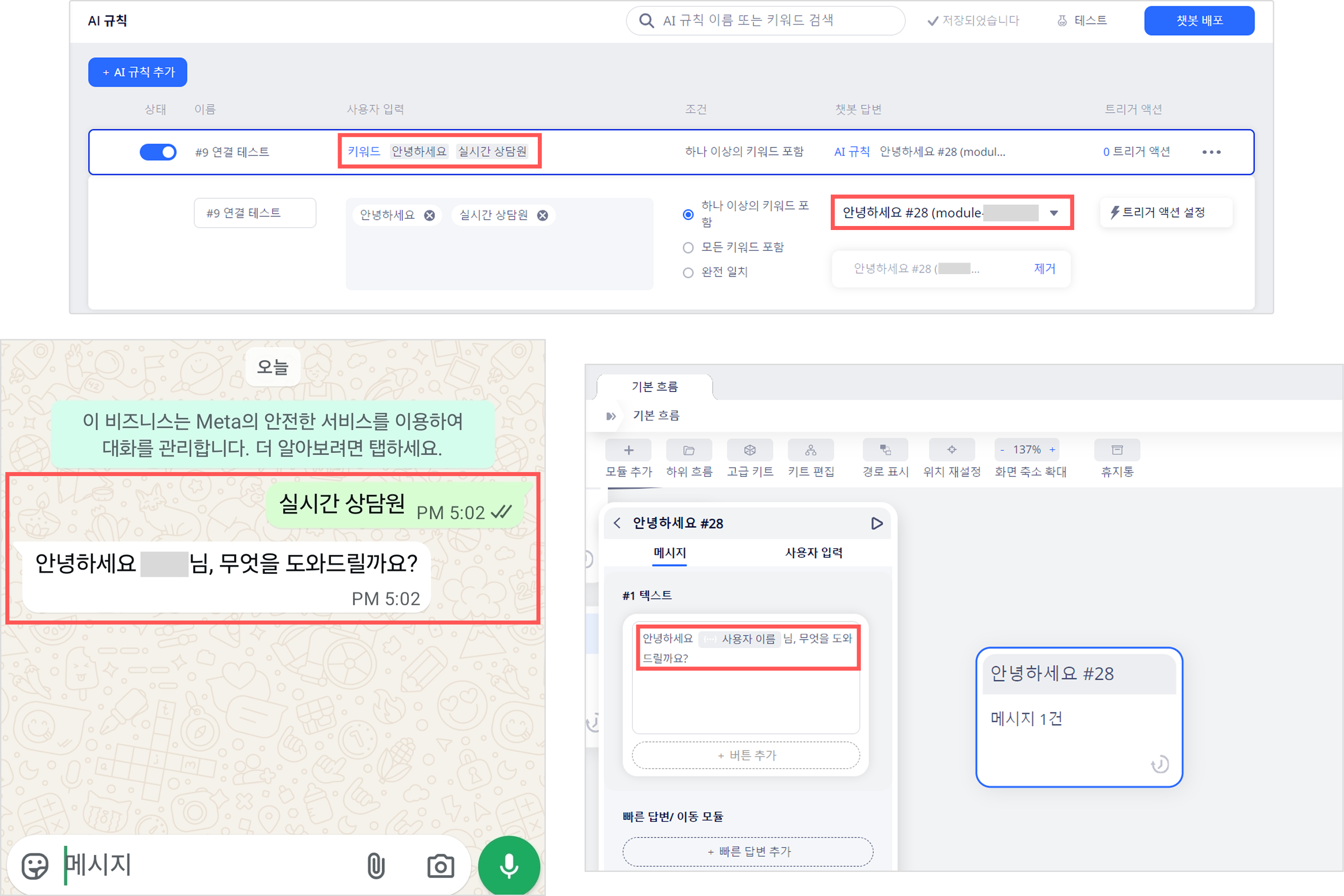Open the 휴지통 trash icon
The width and height of the screenshot is (1344, 896).
tap(1117, 450)
